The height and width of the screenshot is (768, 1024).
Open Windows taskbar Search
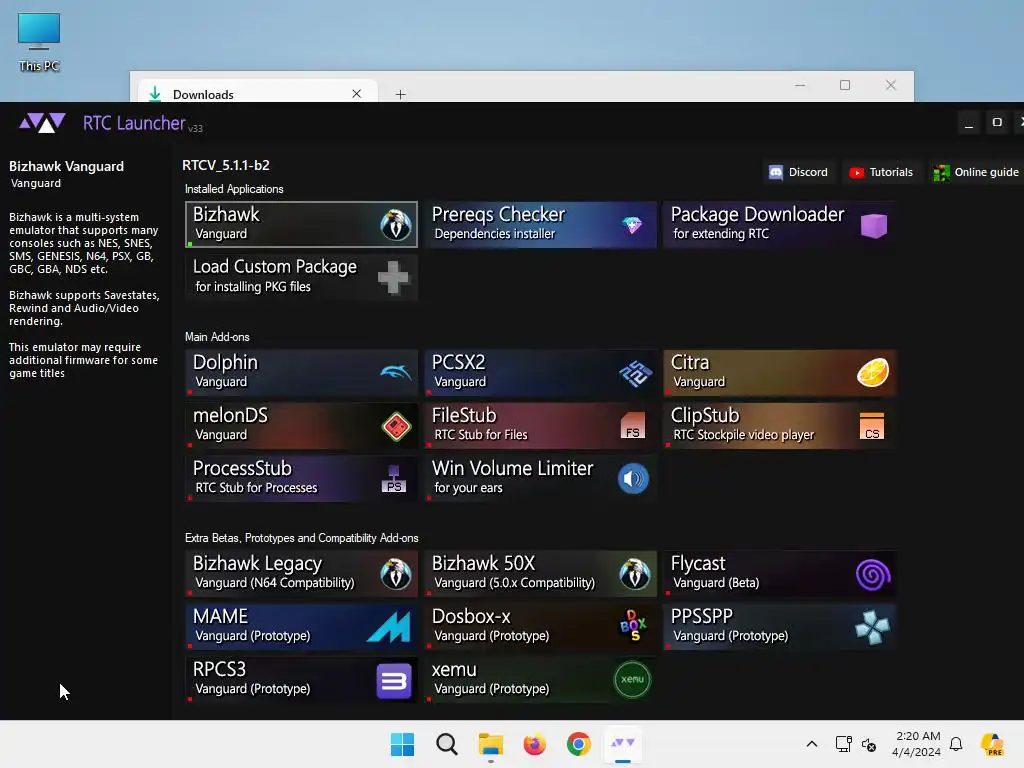(x=447, y=744)
